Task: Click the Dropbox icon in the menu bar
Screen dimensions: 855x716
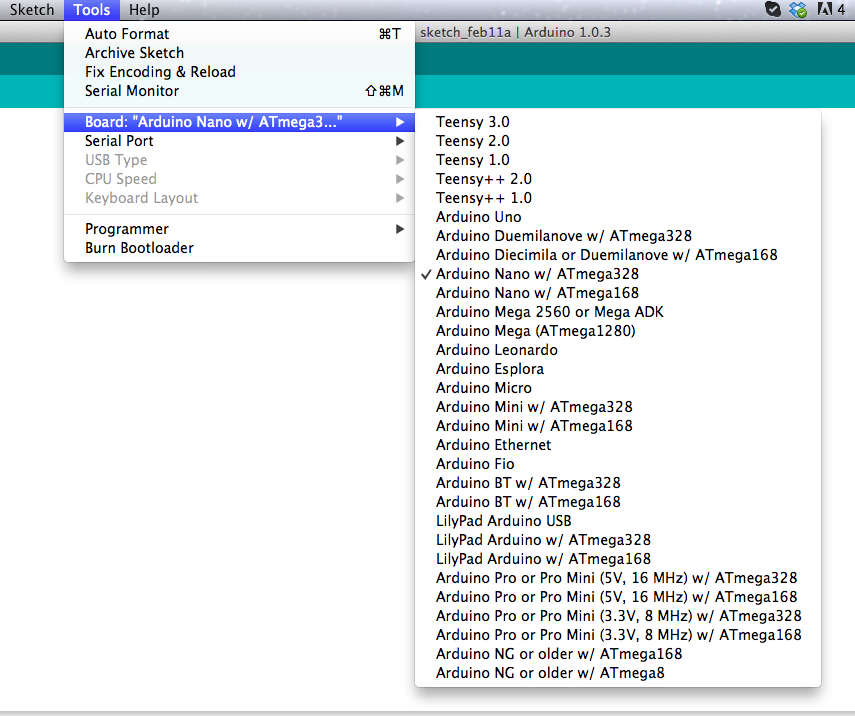Action: click(798, 10)
